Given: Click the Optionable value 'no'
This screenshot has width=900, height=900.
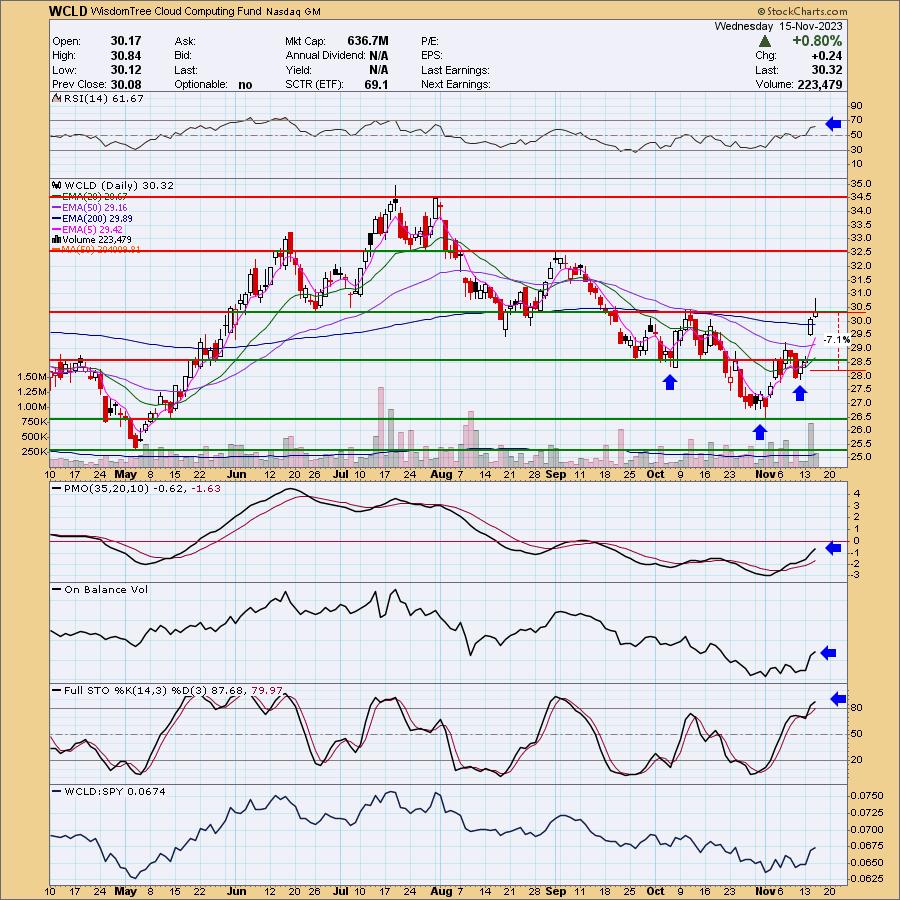Looking at the screenshot, I should click(x=245, y=84).
